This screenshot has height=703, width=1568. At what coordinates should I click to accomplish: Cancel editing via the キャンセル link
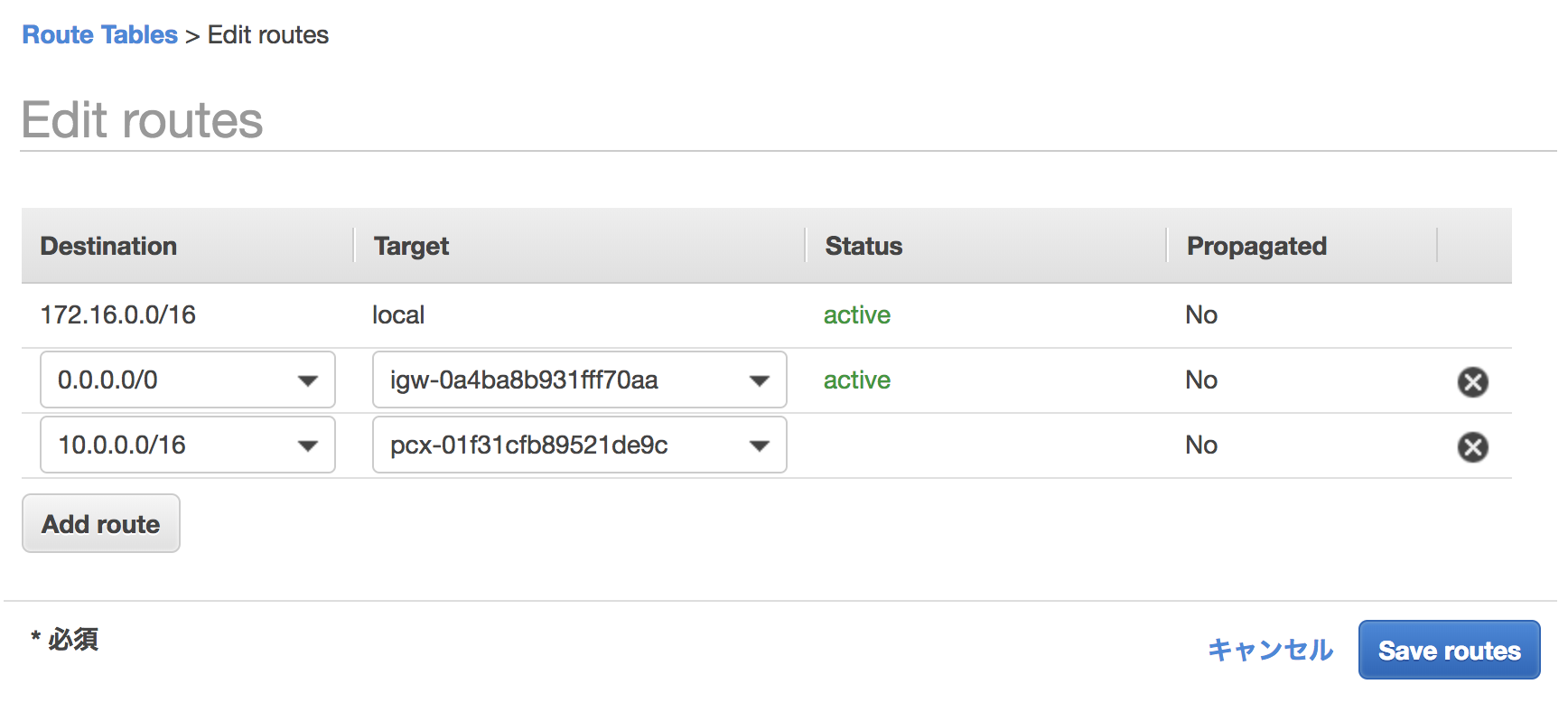[x=1270, y=650]
